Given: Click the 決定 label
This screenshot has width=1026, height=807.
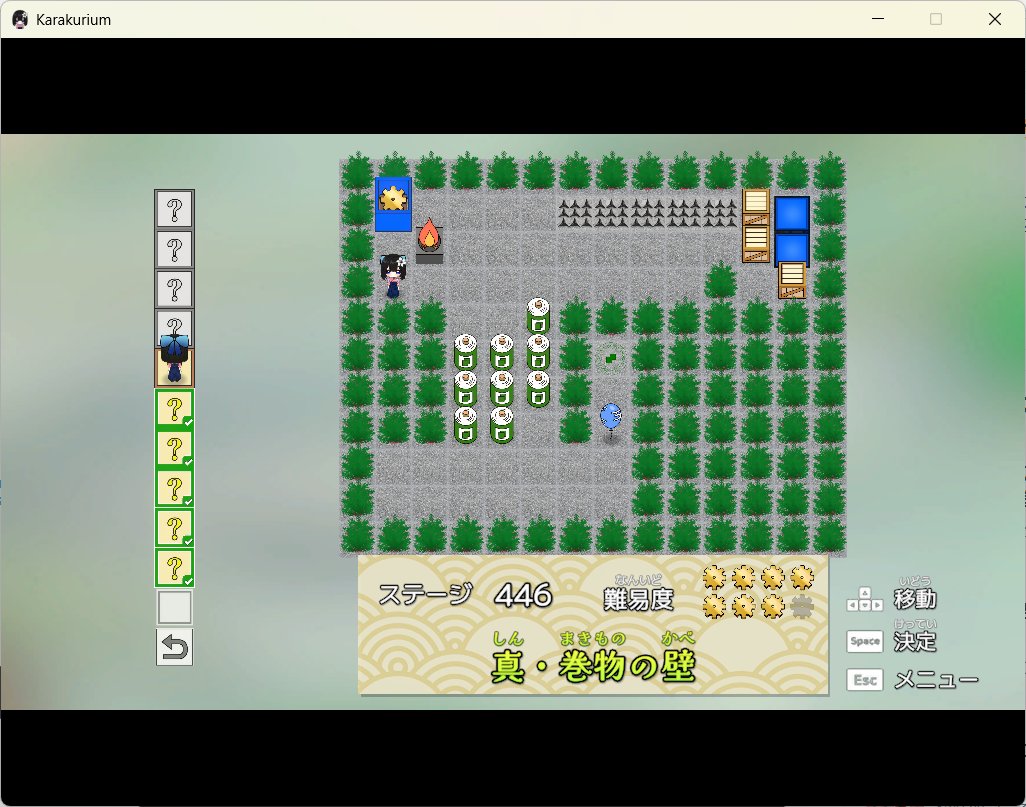Looking at the screenshot, I should click(915, 641).
